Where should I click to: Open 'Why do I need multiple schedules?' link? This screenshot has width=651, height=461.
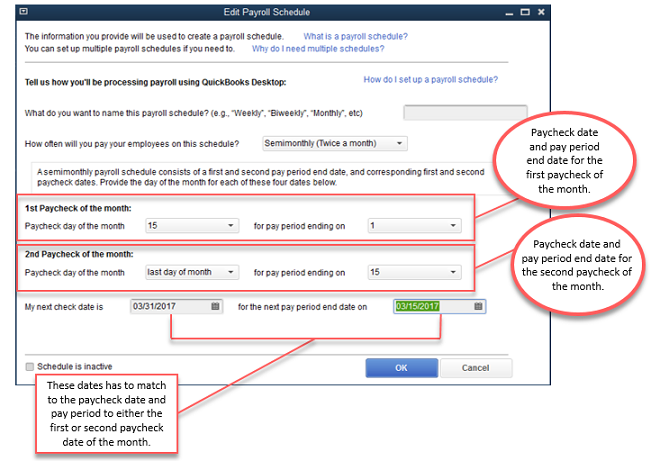[x=318, y=49]
